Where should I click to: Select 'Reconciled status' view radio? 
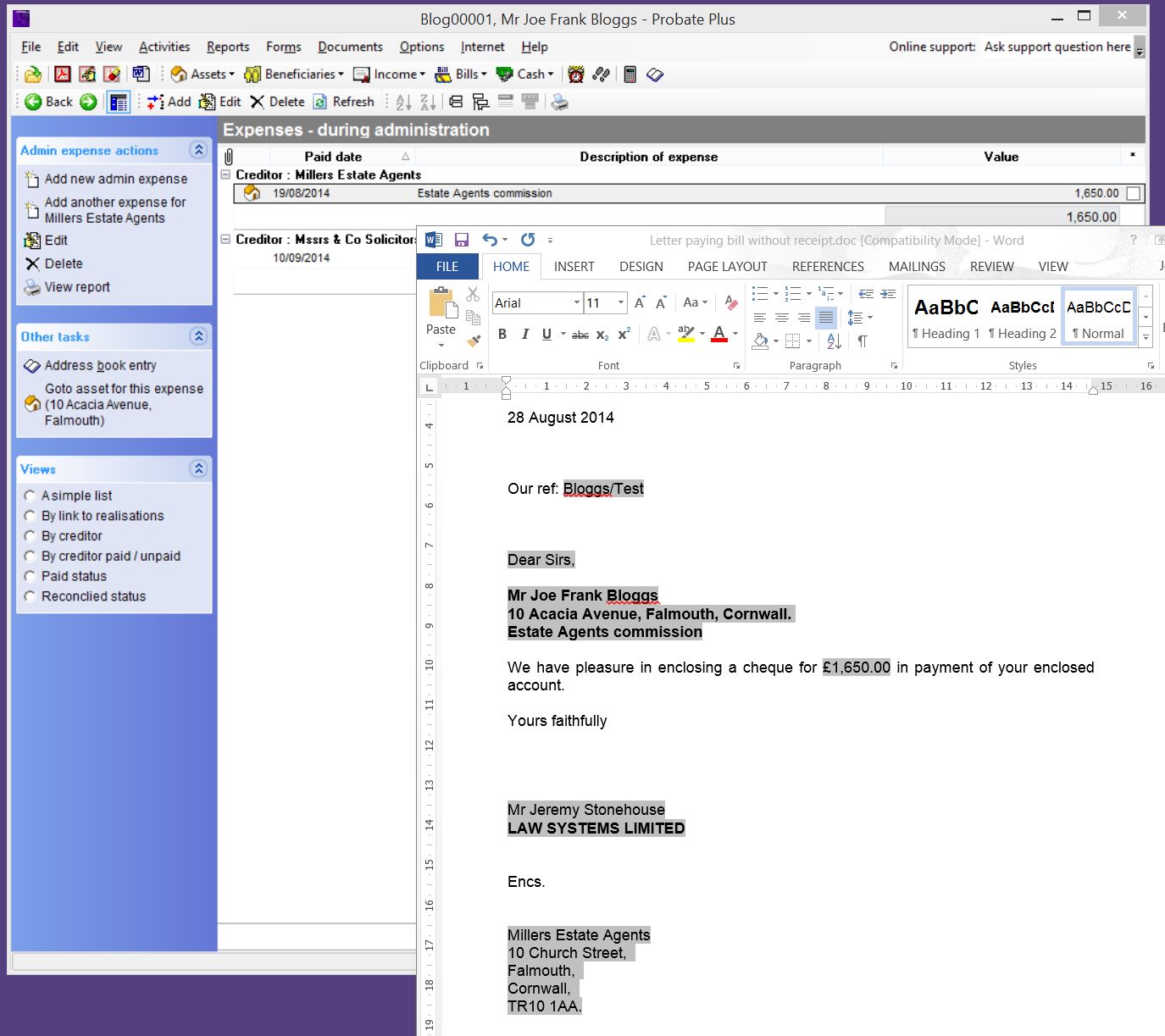(x=30, y=596)
